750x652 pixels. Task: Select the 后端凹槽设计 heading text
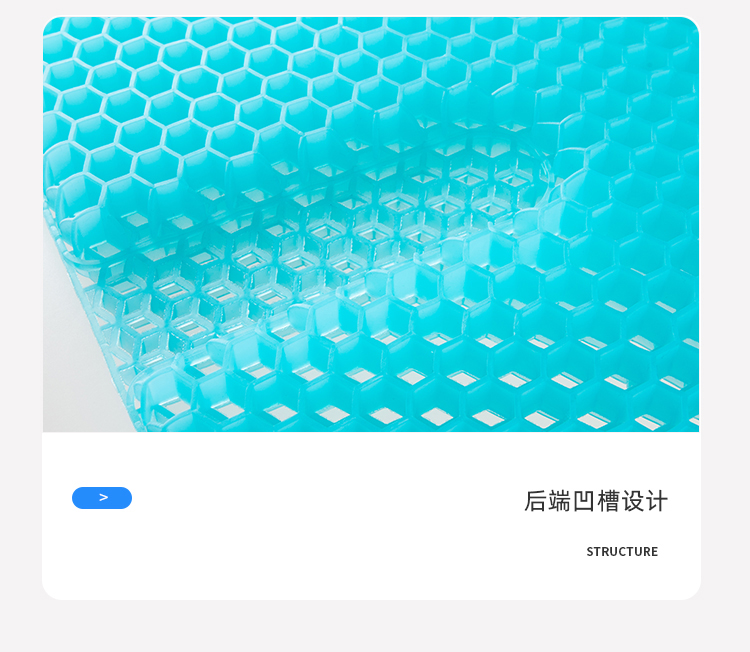pos(596,501)
